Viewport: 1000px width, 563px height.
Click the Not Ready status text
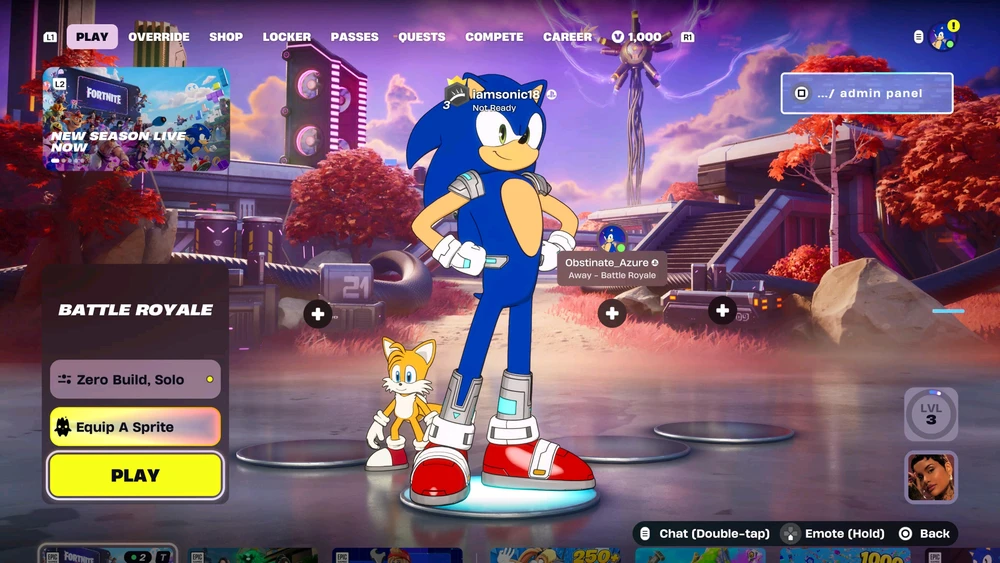point(494,108)
